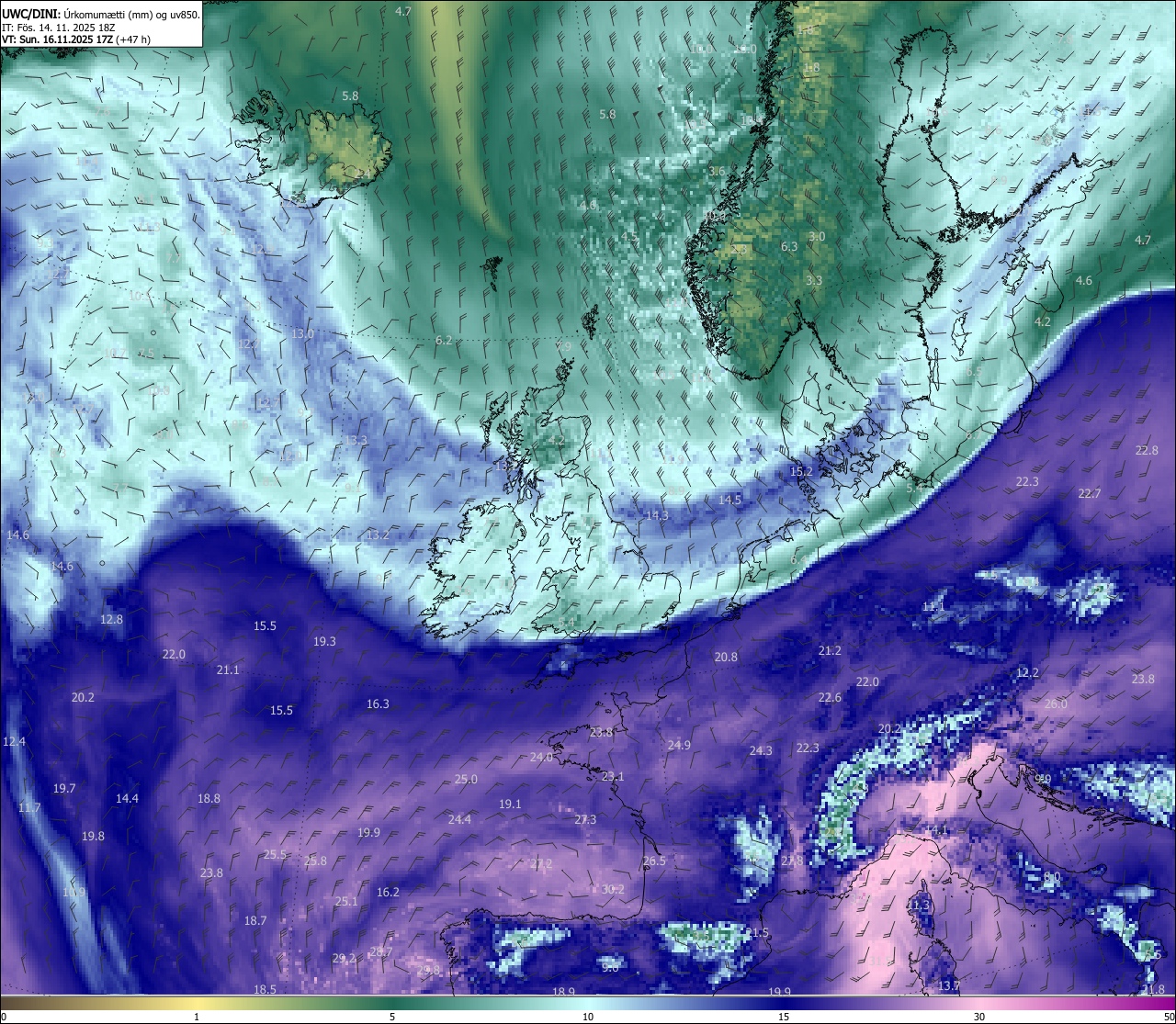
Task: Click the map value 18.9 at the bottom edge
Action: pyautogui.click(x=563, y=992)
